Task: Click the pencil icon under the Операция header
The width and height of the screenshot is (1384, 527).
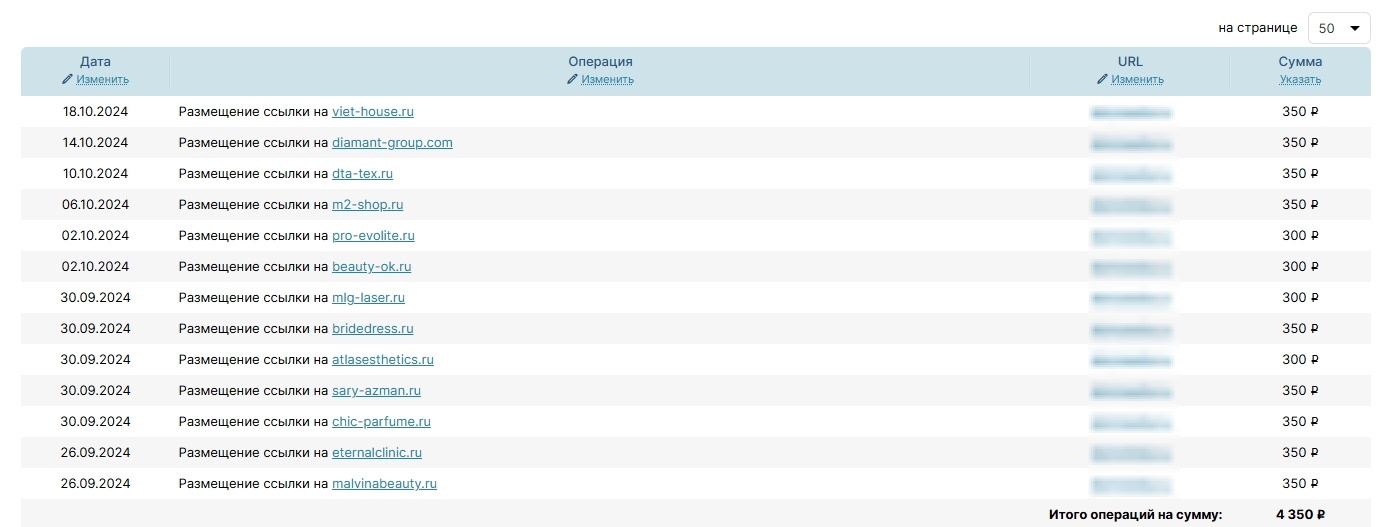Action: click(573, 79)
